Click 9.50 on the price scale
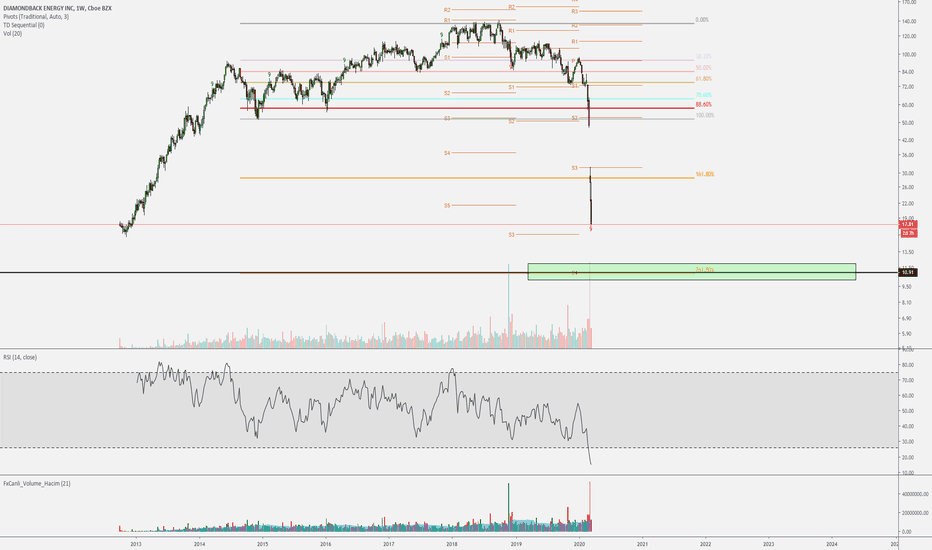932x550 pixels. click(907, 287)
